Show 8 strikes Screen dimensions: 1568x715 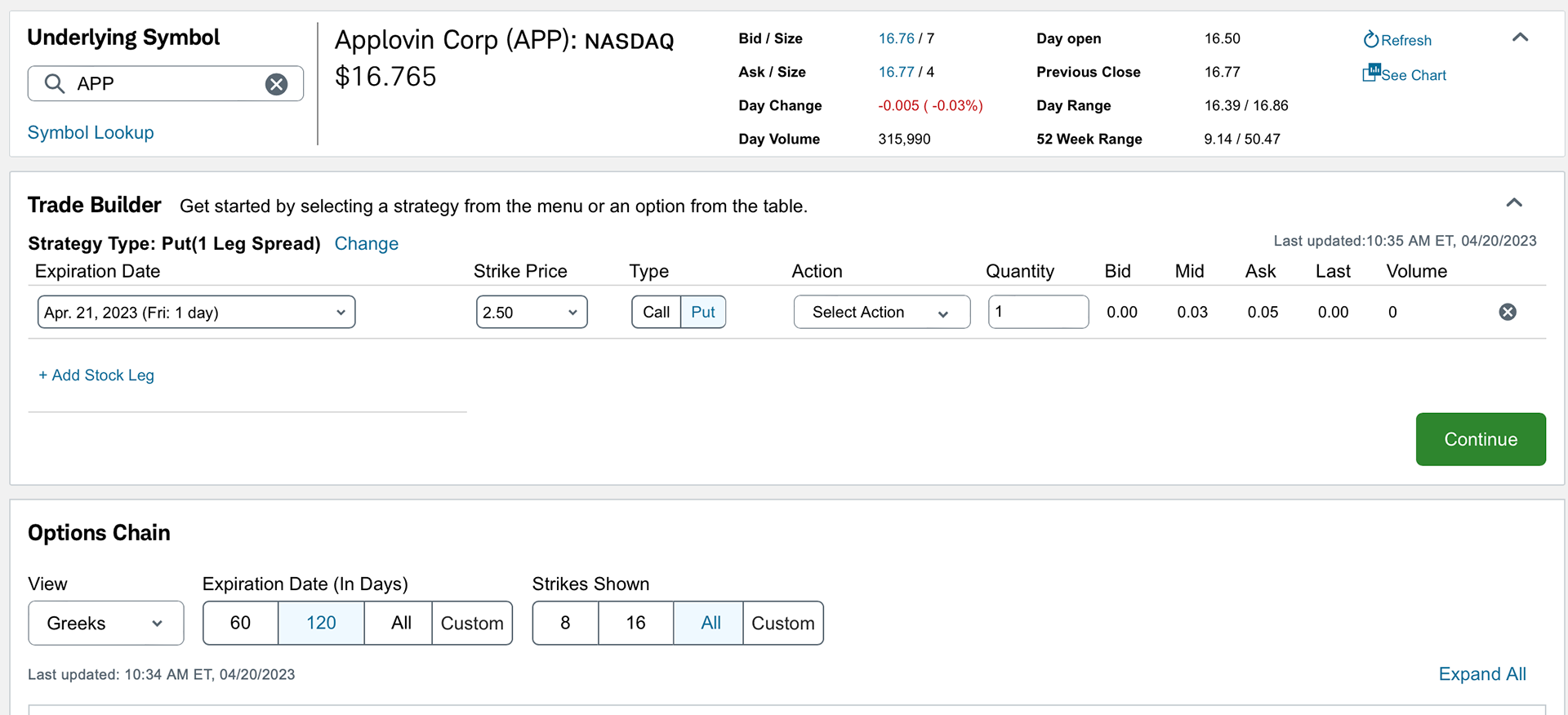[565, 623]
